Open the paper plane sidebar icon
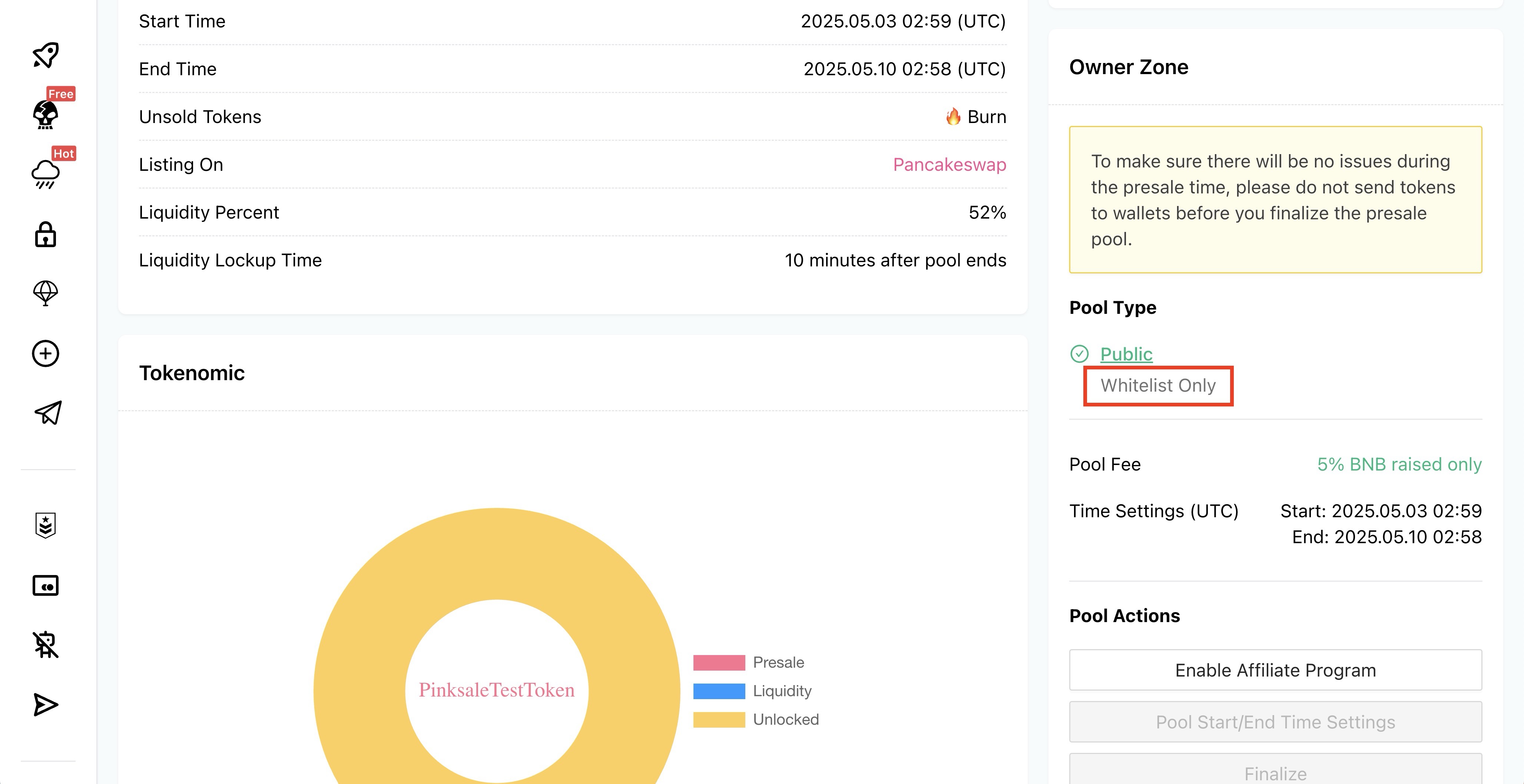The width and height of the screenshot is (1524, 784). pyautogui.click(x=48, y=413)
